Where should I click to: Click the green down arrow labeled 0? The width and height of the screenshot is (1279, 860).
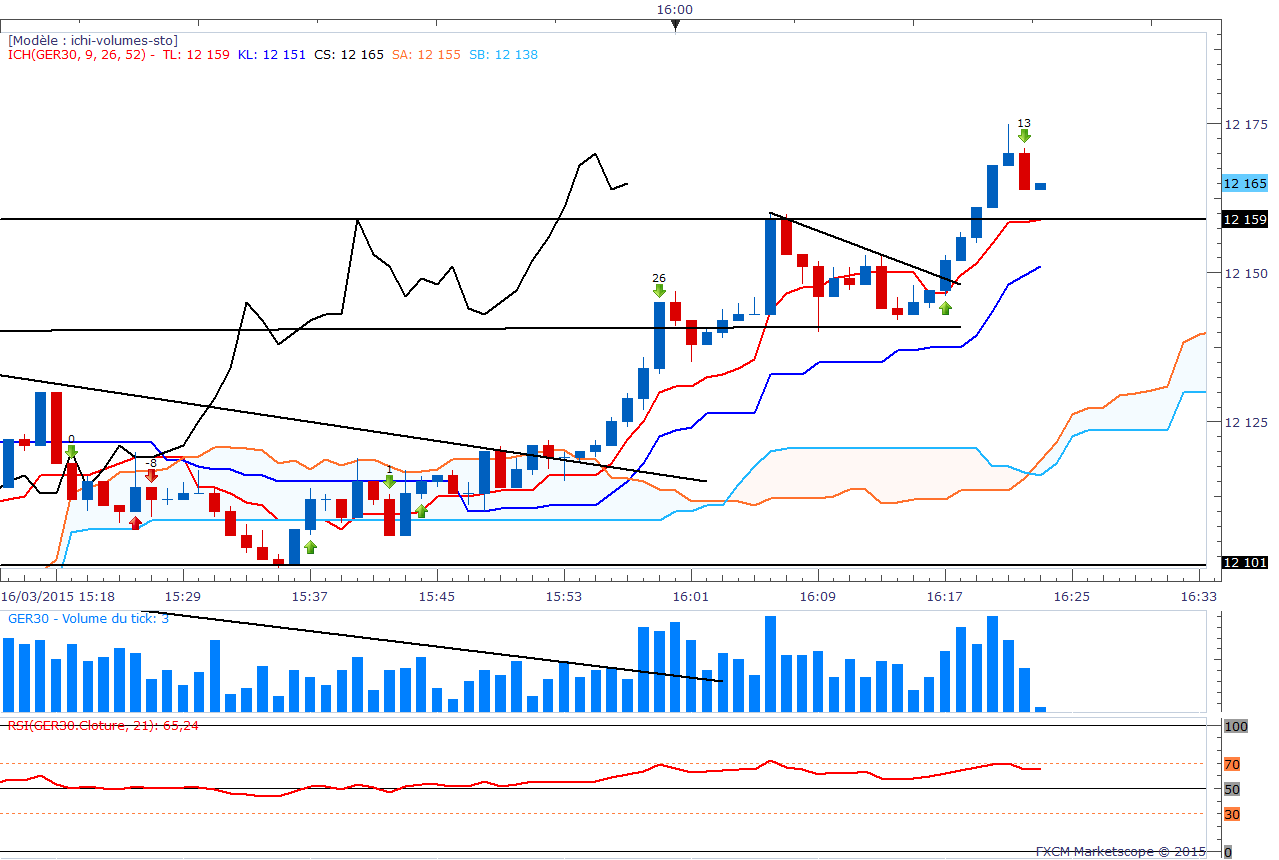[x=71, y=452]
